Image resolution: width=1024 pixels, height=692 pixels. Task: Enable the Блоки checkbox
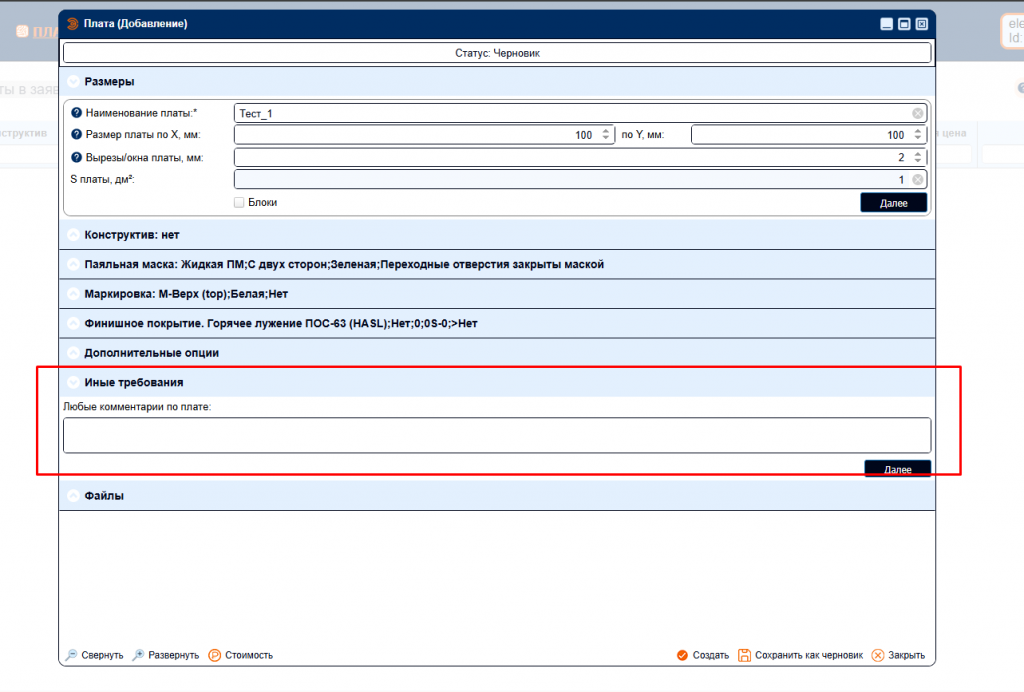point(239,202)
